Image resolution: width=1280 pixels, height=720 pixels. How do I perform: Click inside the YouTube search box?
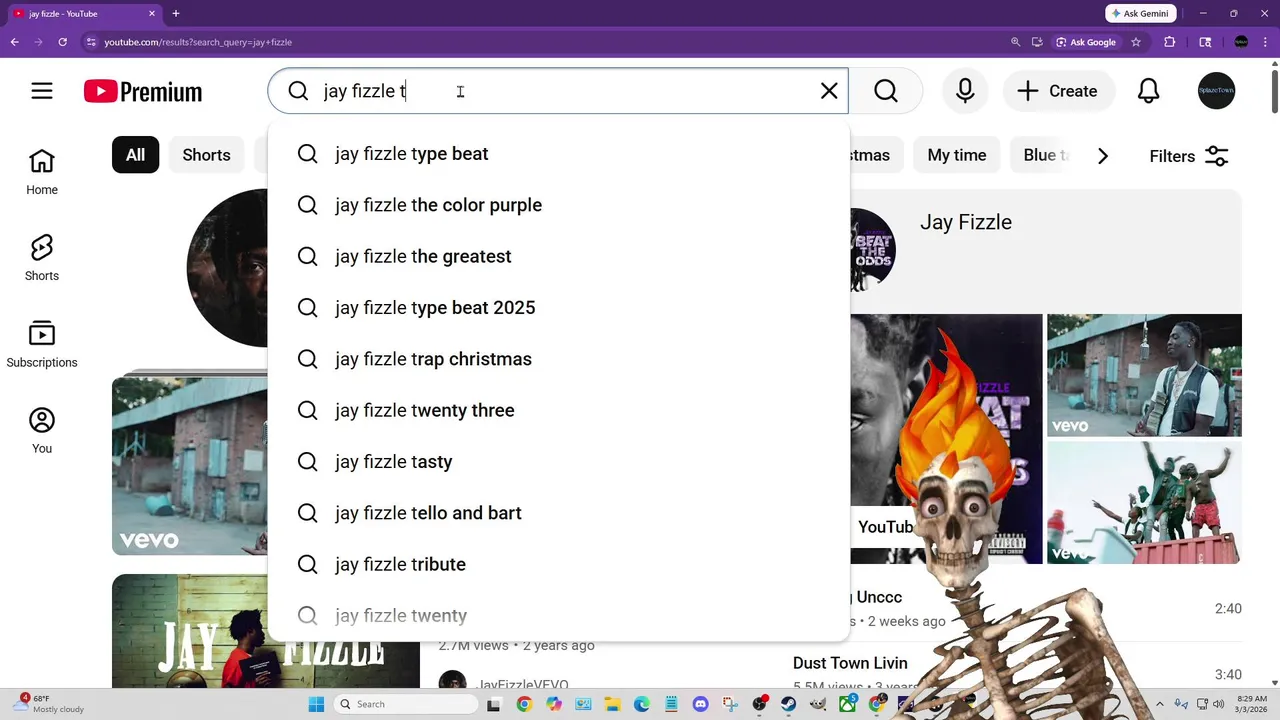[x=560, y=91]
